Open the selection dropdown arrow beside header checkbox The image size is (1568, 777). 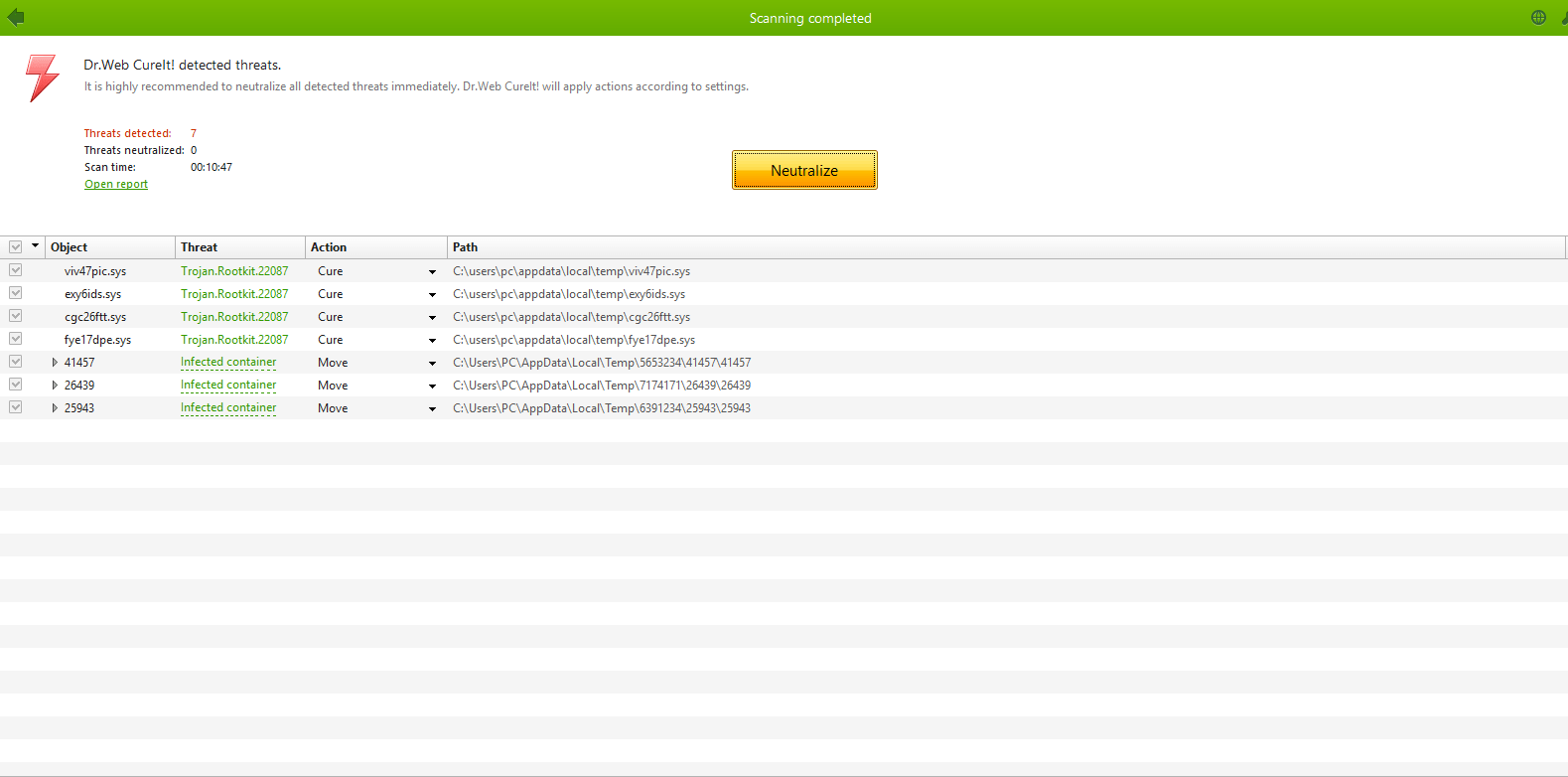pos(36,246)
